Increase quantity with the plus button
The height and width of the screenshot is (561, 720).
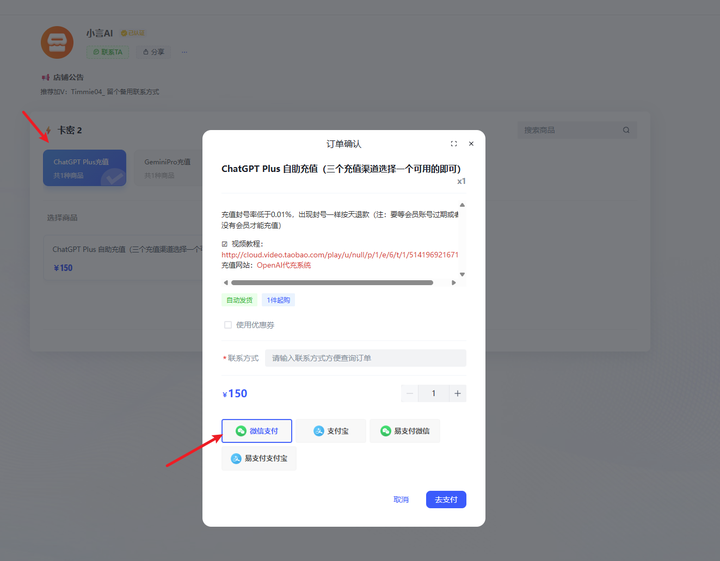coord(457,393)
